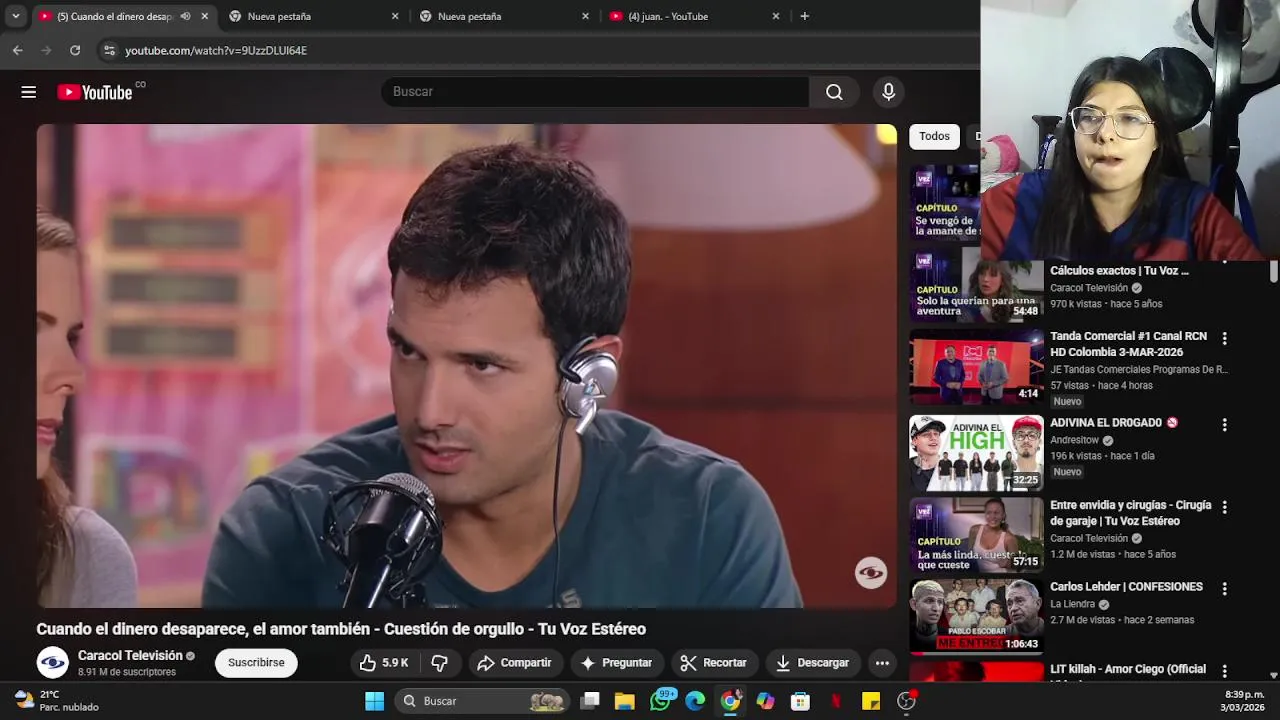Open Microsoft Store on the taskbar
1280x720 pixels.
point(800,701)
